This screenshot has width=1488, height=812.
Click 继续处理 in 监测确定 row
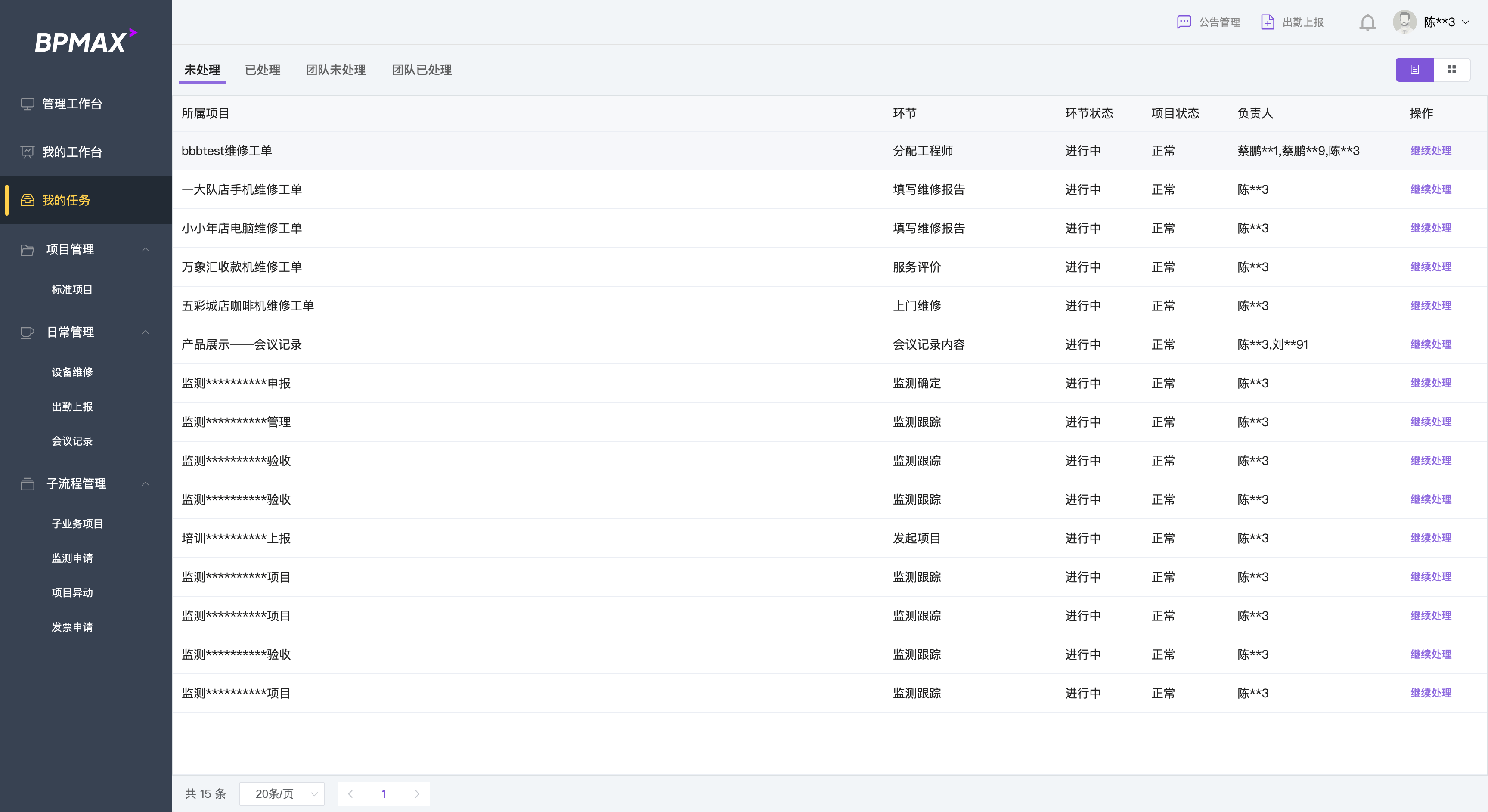[x=1431, y=383]
